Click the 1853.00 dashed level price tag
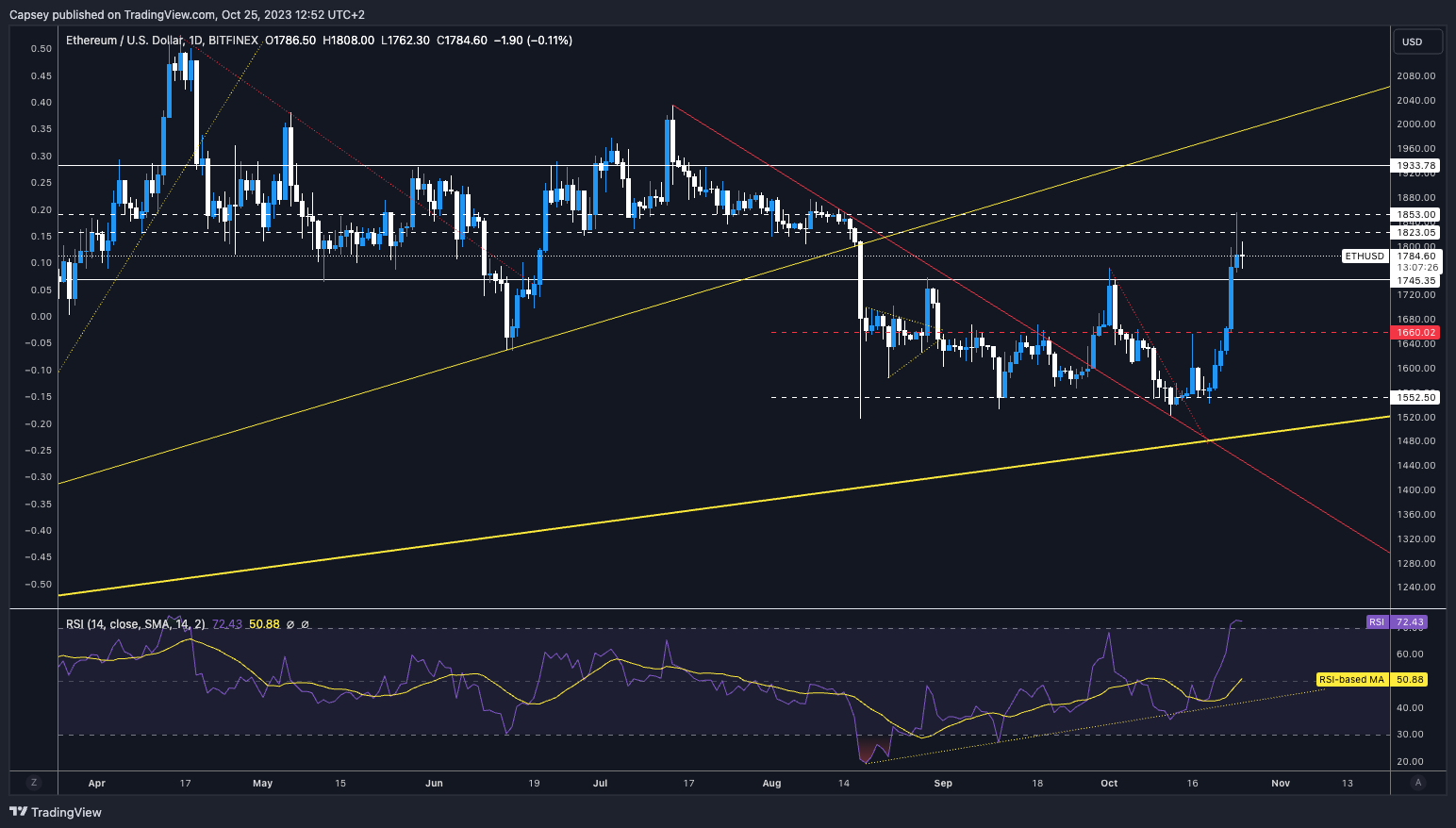The image size is (1456, 828). pos(1415,215)
